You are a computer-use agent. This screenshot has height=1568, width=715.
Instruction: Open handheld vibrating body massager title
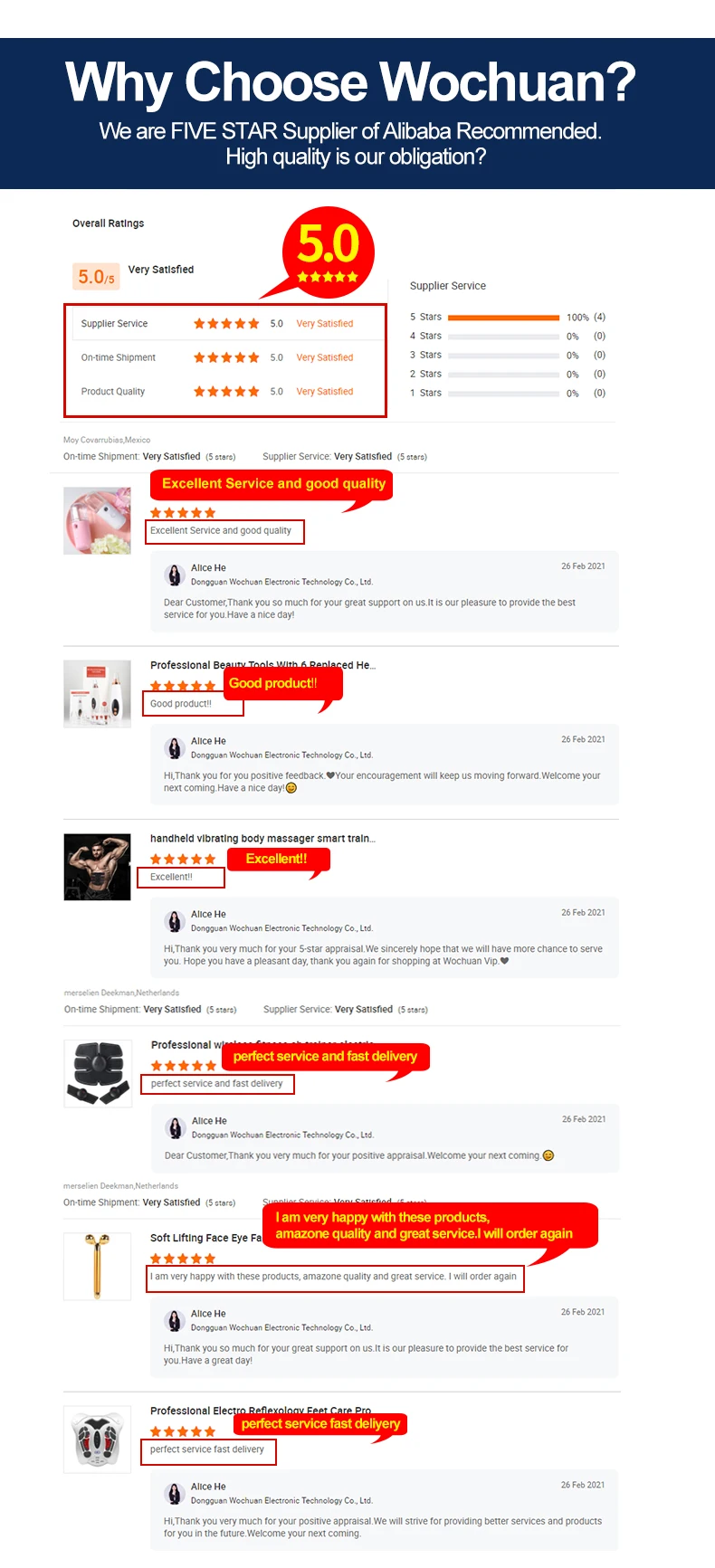click(262, 839)
